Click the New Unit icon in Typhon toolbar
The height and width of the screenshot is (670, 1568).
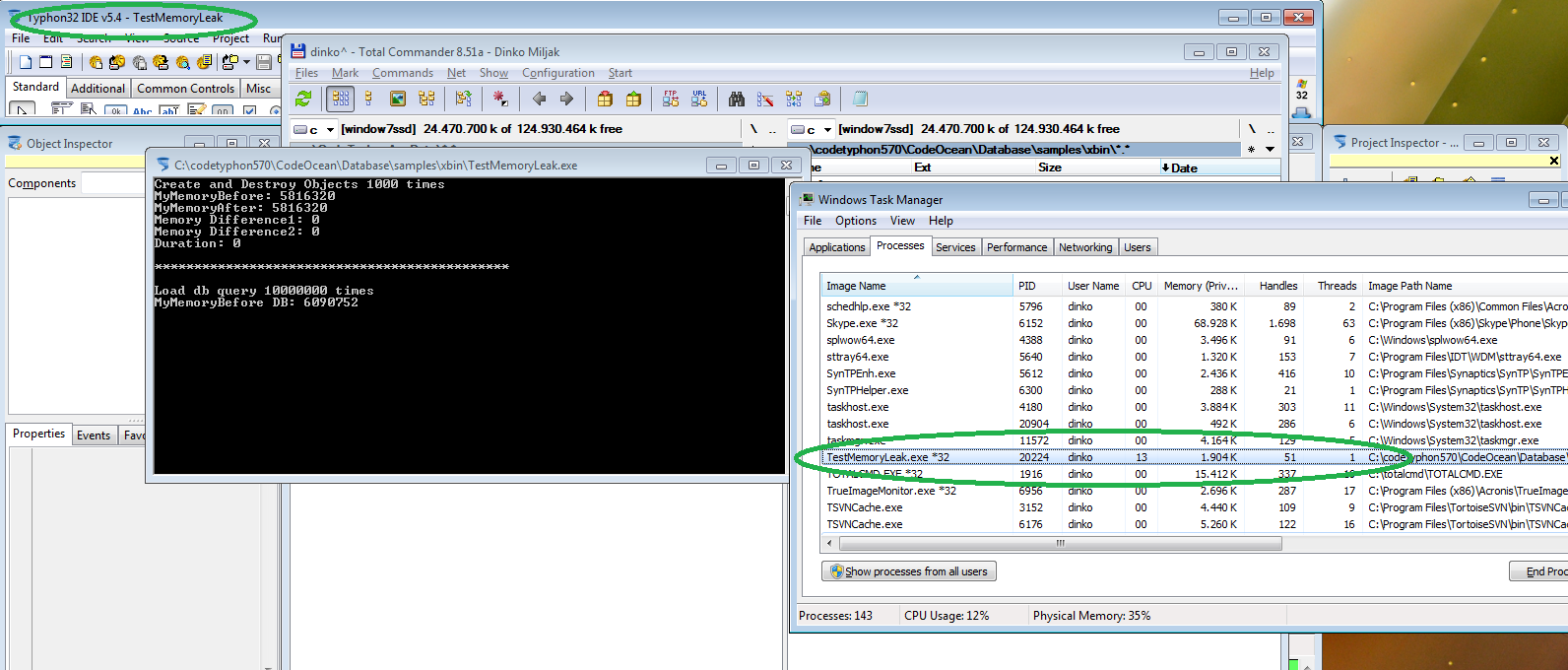point(26,62)
